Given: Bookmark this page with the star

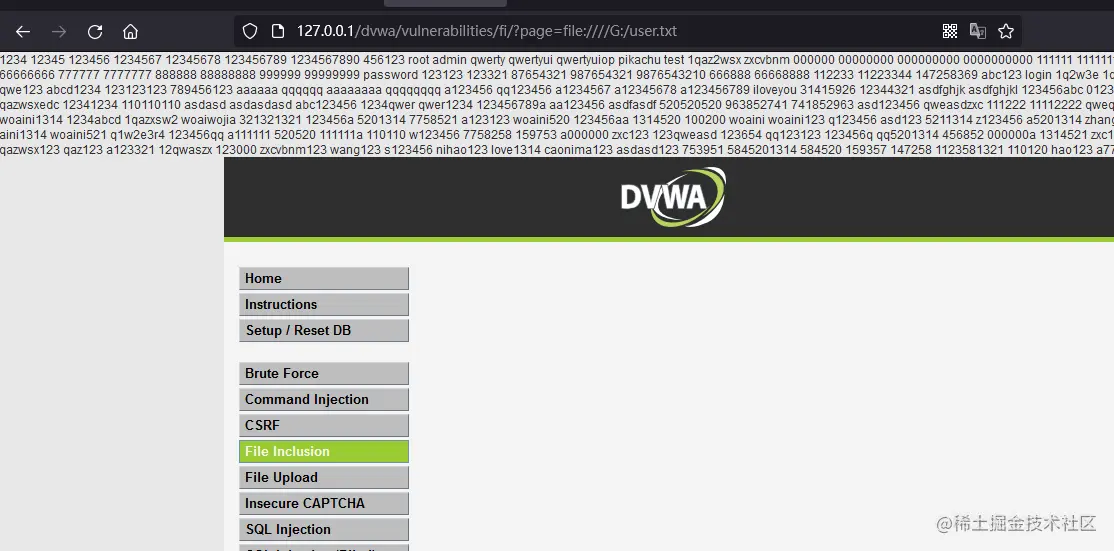Looking at the screenshot, I should [1005, 31].
